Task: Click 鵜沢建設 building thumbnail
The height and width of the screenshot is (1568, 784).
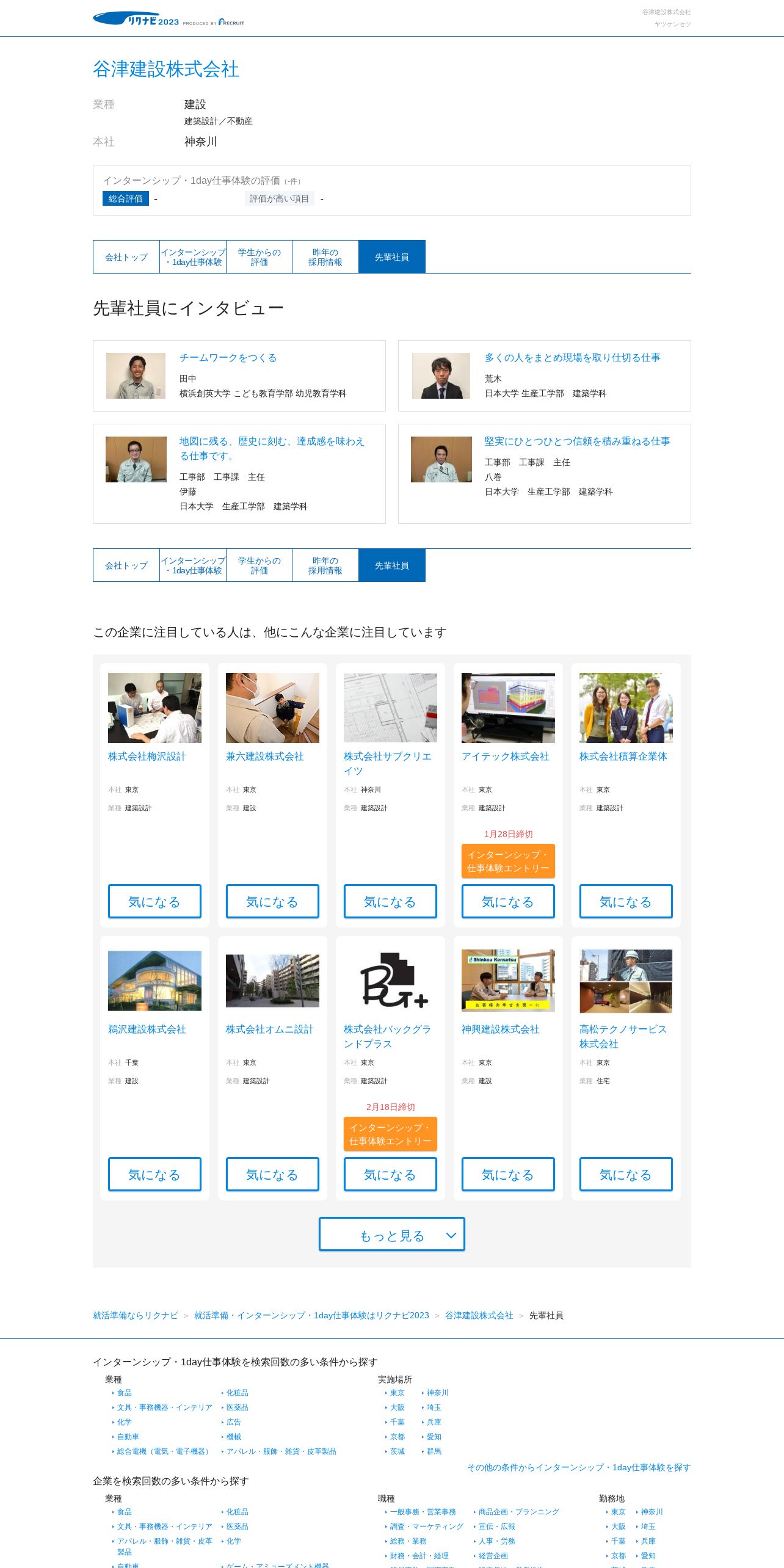Action: click(154, 981)
